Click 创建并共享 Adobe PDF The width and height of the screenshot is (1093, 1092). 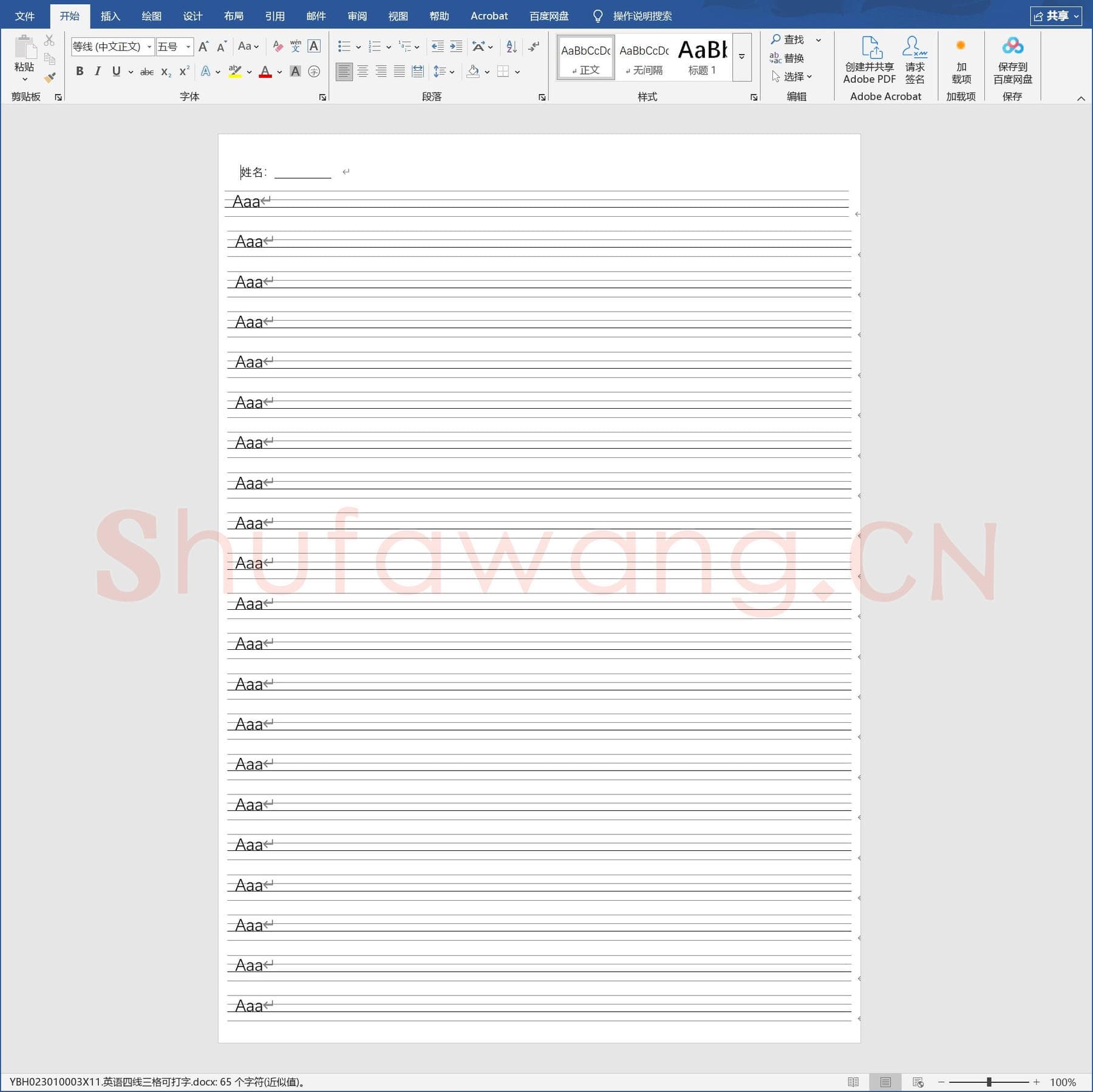click(870, 60)
